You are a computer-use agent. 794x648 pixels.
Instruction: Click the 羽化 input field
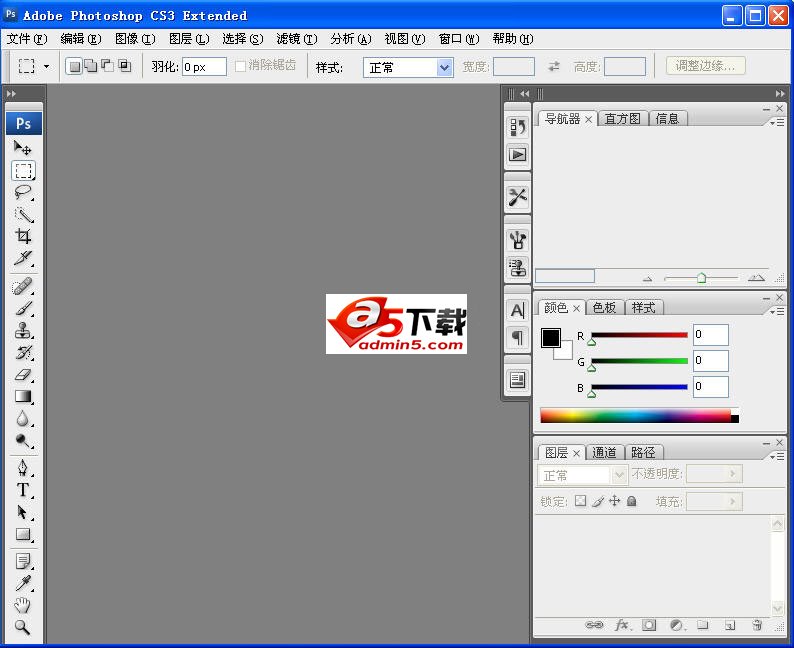click(203, 67)
